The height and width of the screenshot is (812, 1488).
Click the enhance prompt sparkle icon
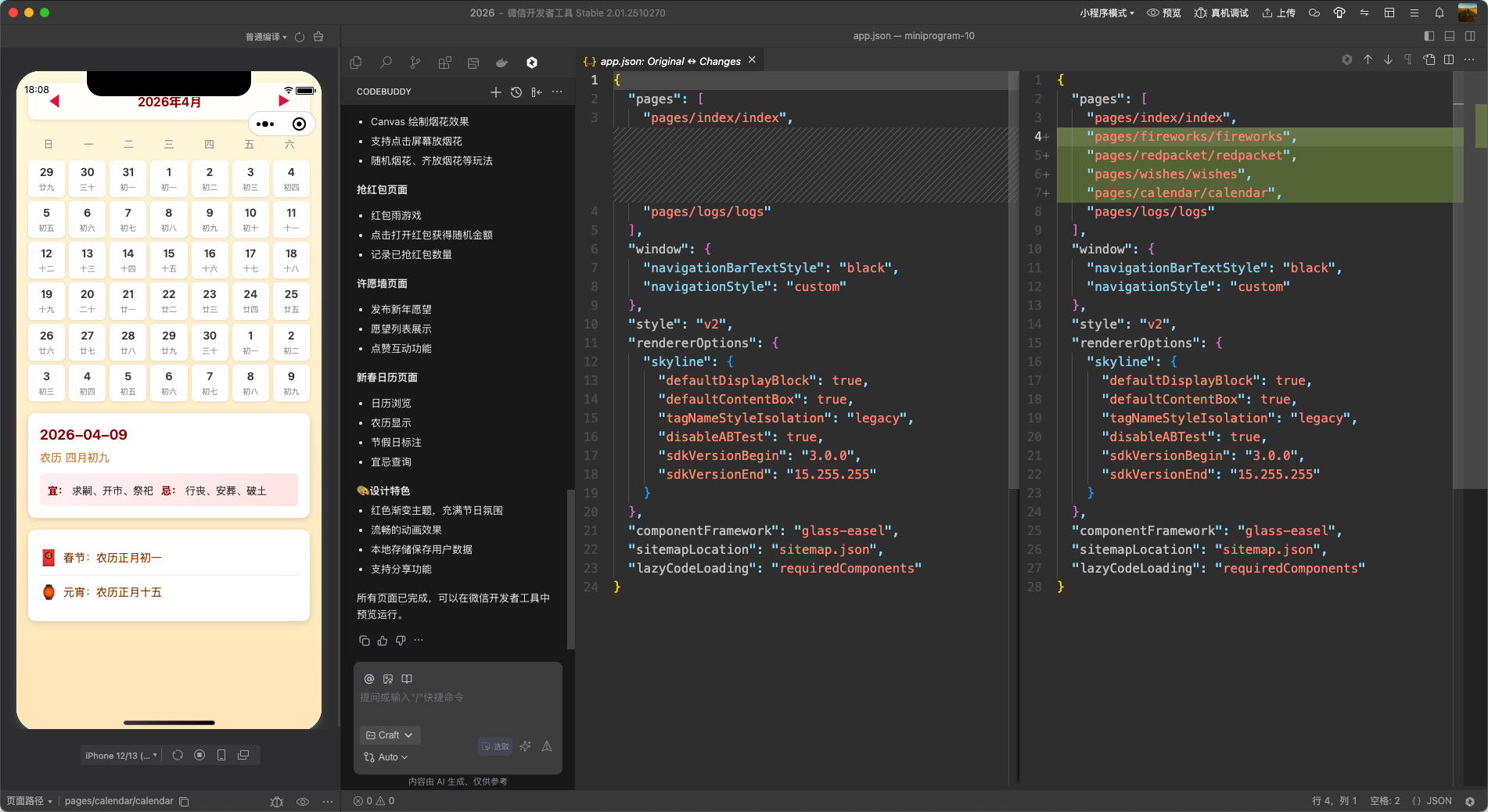(525, 746)
